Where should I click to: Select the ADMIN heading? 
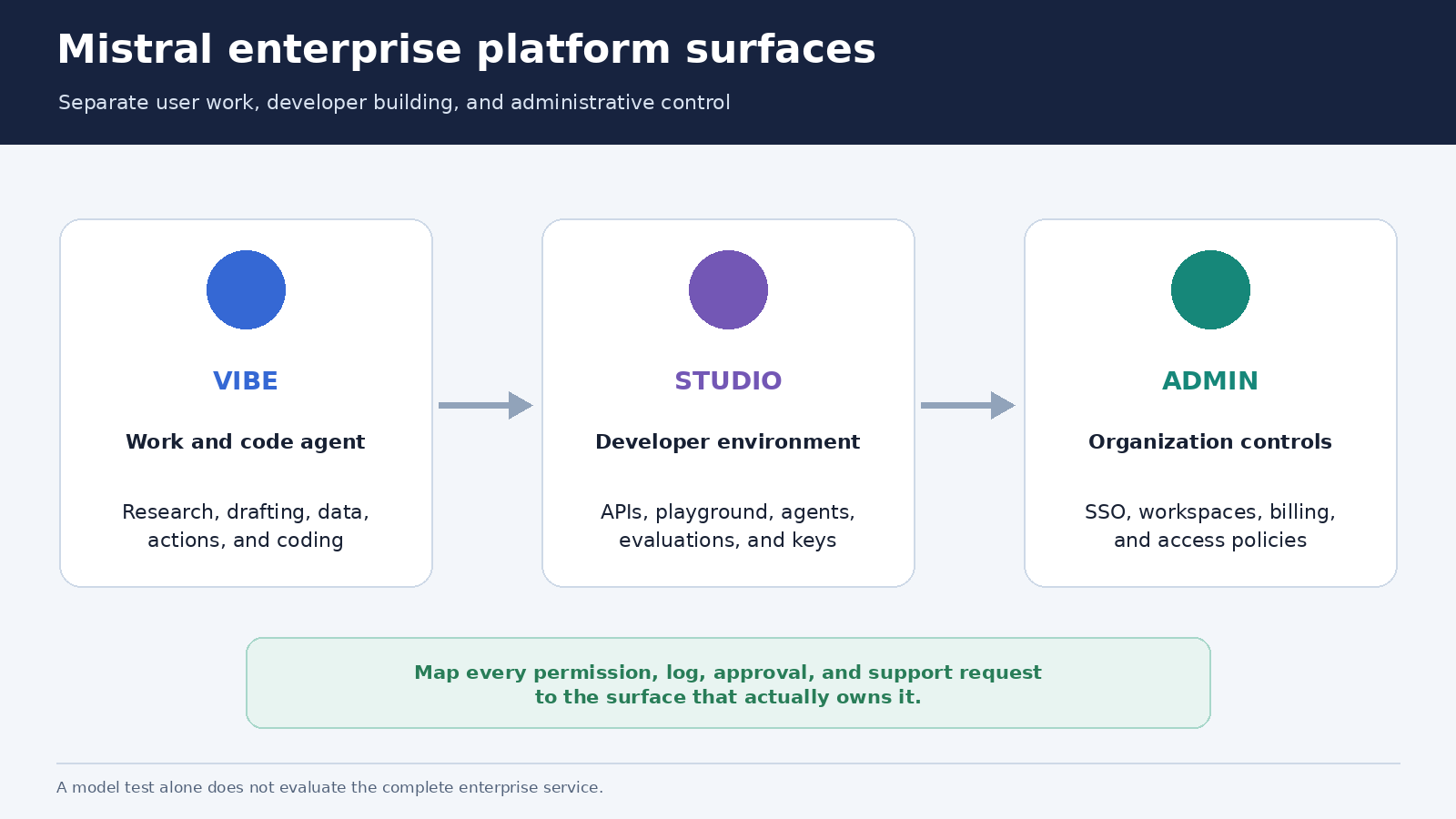coord(1210,381)
